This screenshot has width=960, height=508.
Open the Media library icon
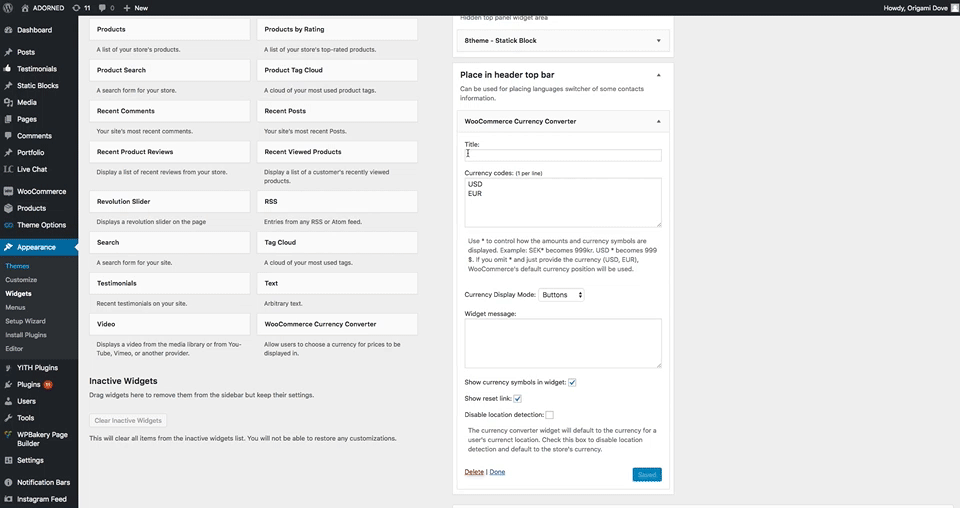[9, 102]
